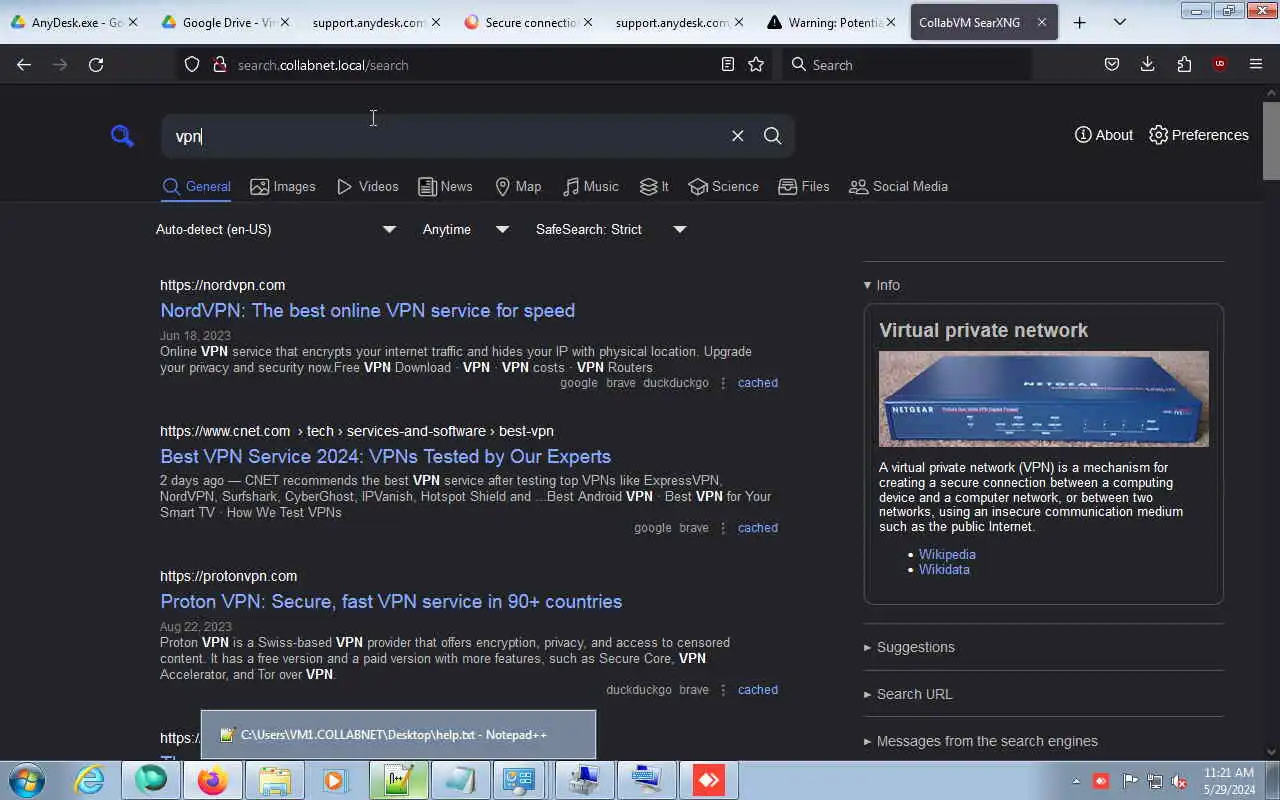Expand the Search URL section
Image resolution: width=1280 pixels, height=800 pixels.
coord(908,694)
